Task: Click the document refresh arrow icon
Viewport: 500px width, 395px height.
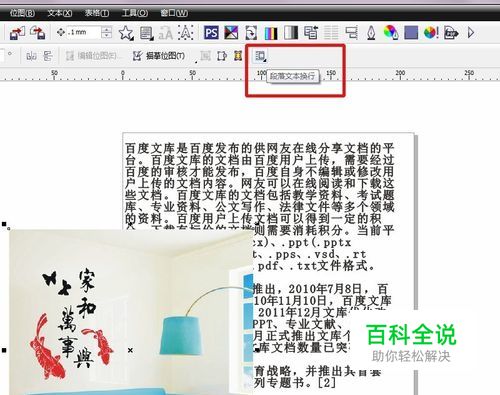Action: coord(251,33)
